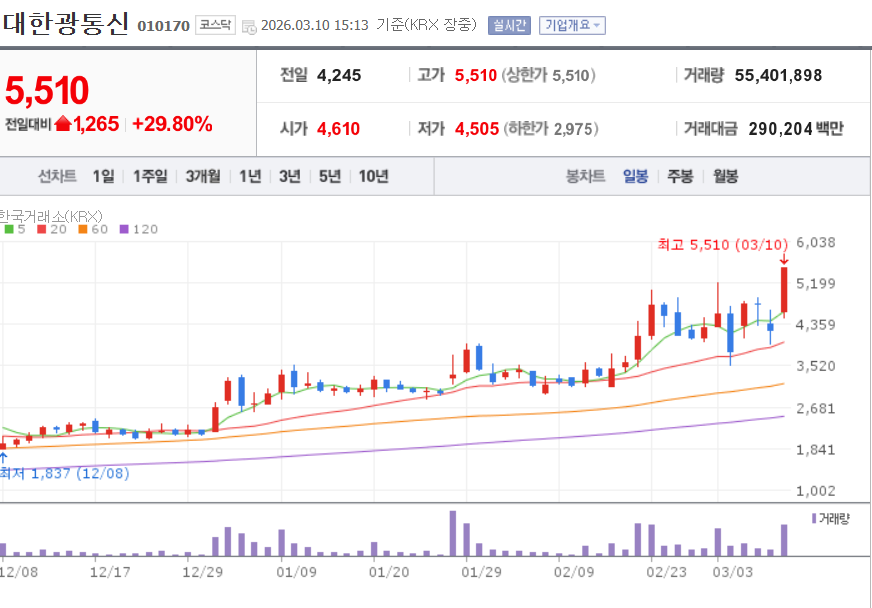Select the 1일 line chart tab

coord(103,176)
